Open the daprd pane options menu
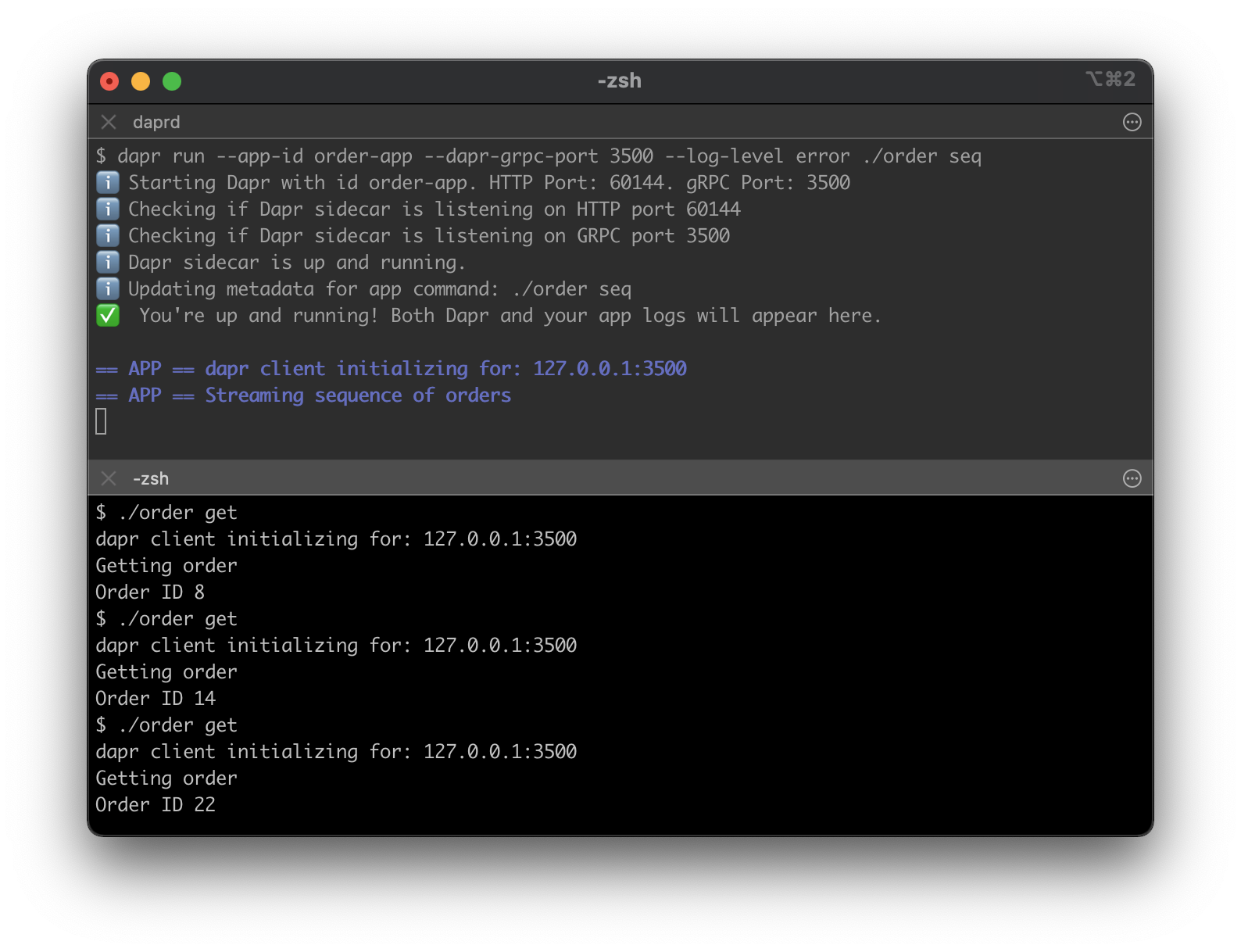 click(1132, 122)
